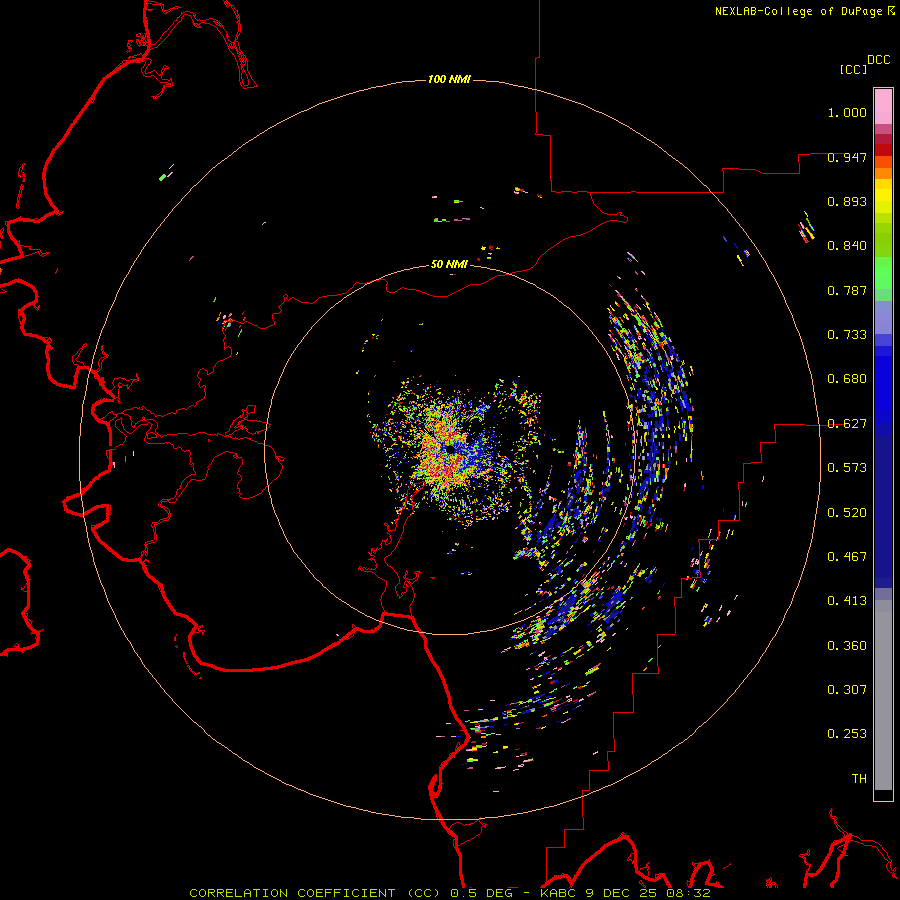Click the TH threshold legend label
The height and width of the screenshot is (900, 900).
[859, 779]
